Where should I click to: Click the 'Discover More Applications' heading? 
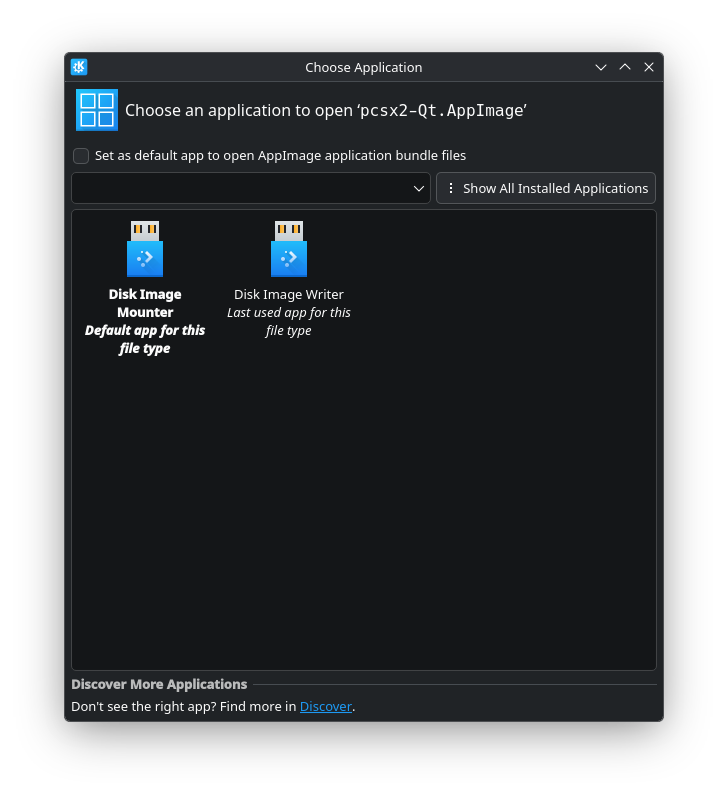[x=159, y=684]
